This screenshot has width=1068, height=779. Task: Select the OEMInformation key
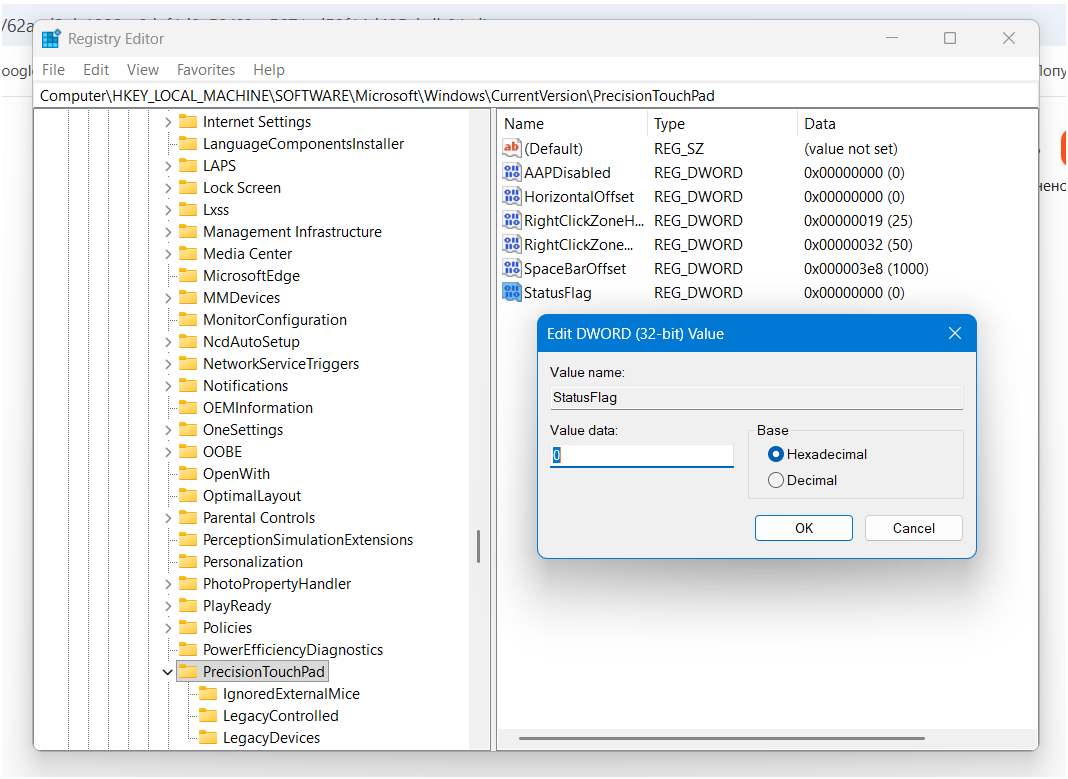point(257,407)
